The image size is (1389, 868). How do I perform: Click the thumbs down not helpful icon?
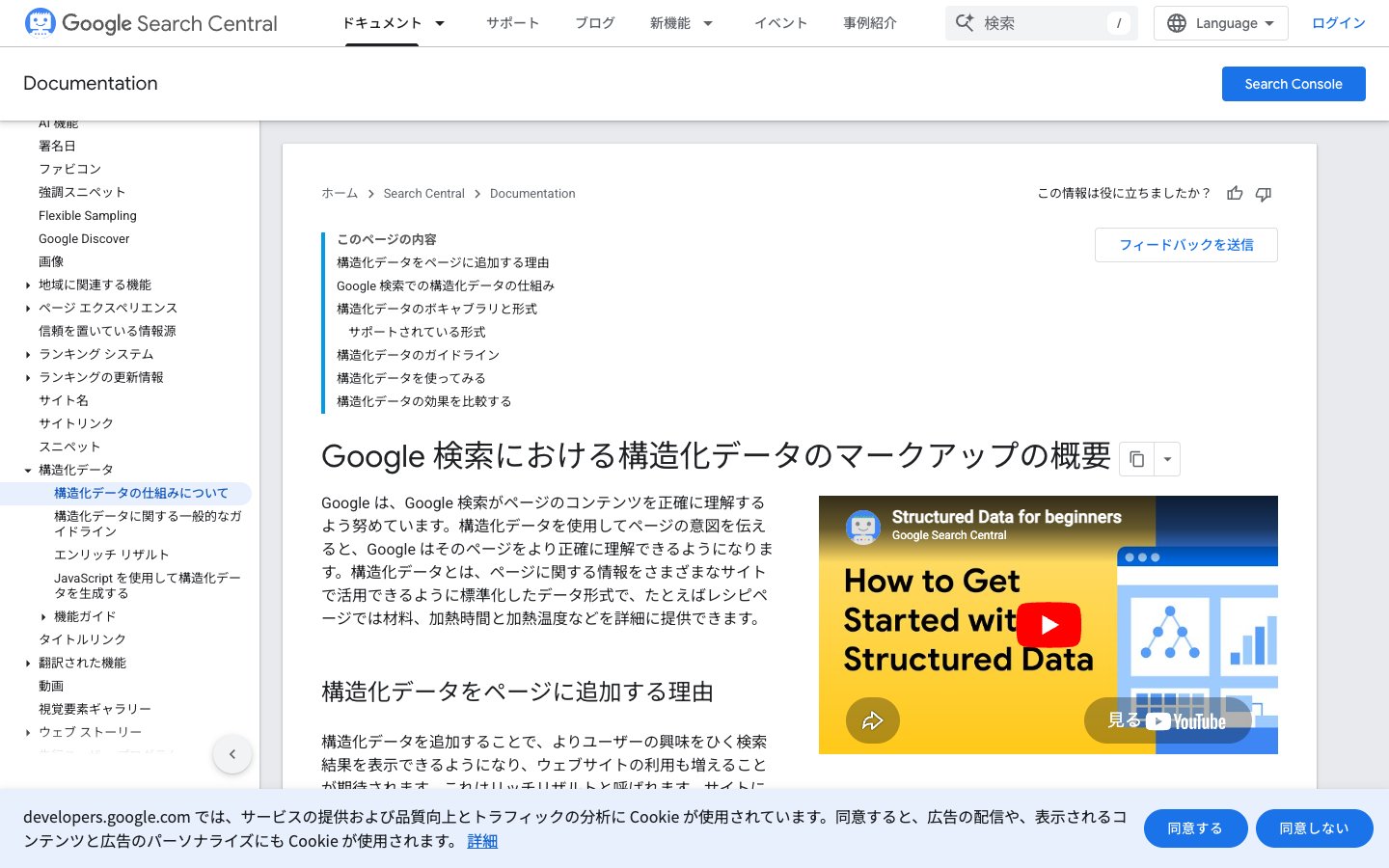(x=1264, y=194)
